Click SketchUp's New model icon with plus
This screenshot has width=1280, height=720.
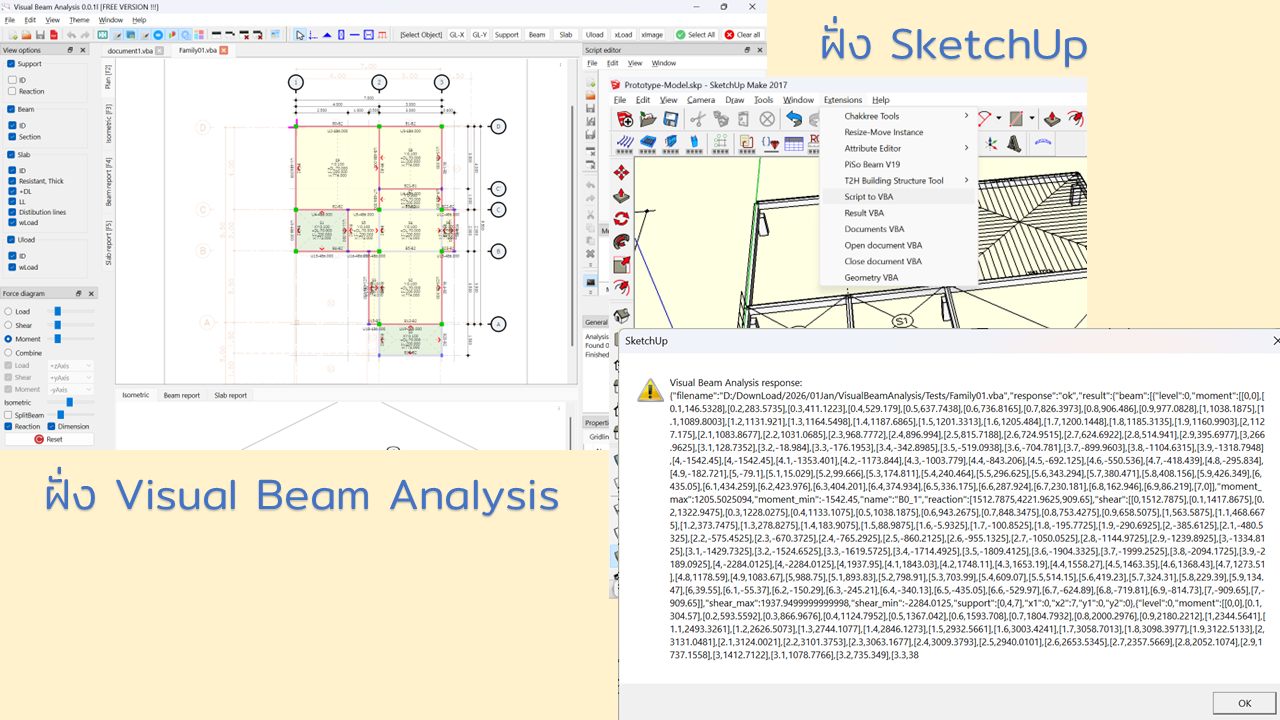point(625,119)
